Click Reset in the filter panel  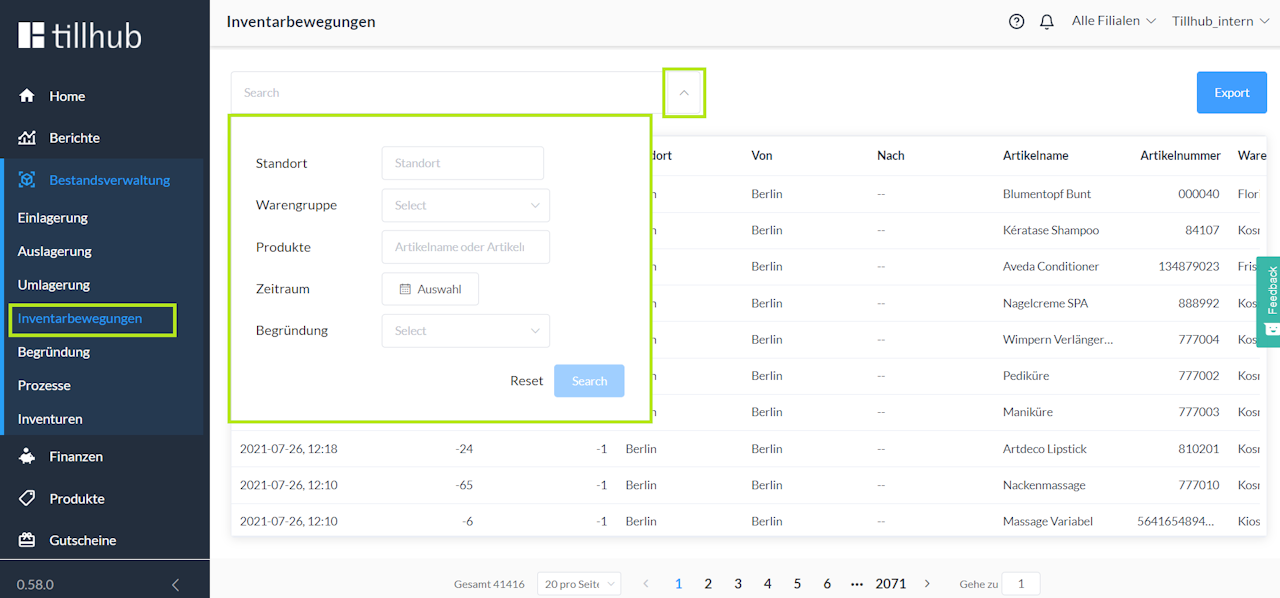click(526, 381)
